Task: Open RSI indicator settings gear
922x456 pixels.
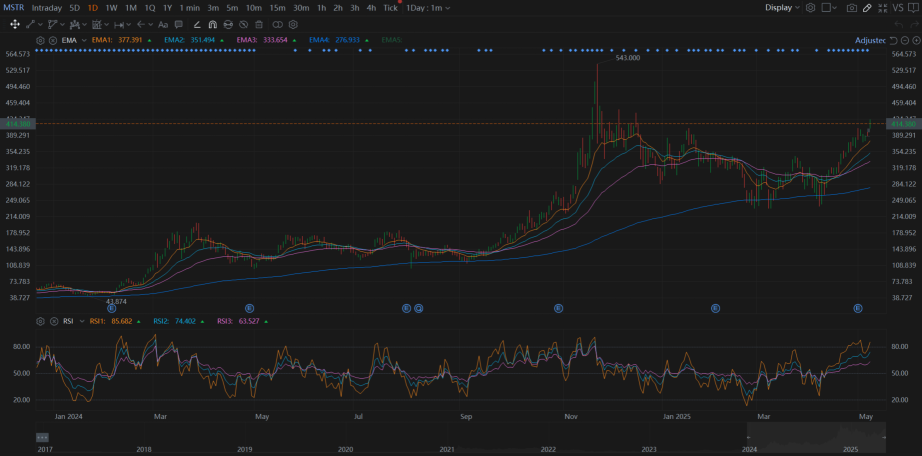Action: 40,321
